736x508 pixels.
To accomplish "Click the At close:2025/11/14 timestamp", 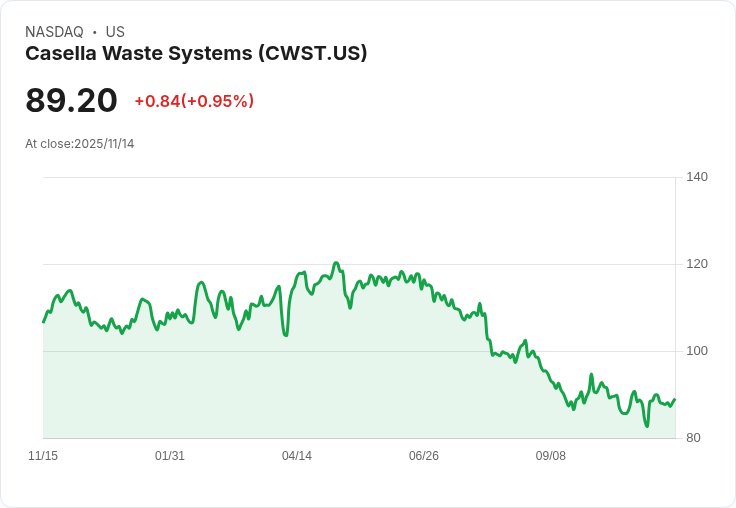I will pos(80,144).
